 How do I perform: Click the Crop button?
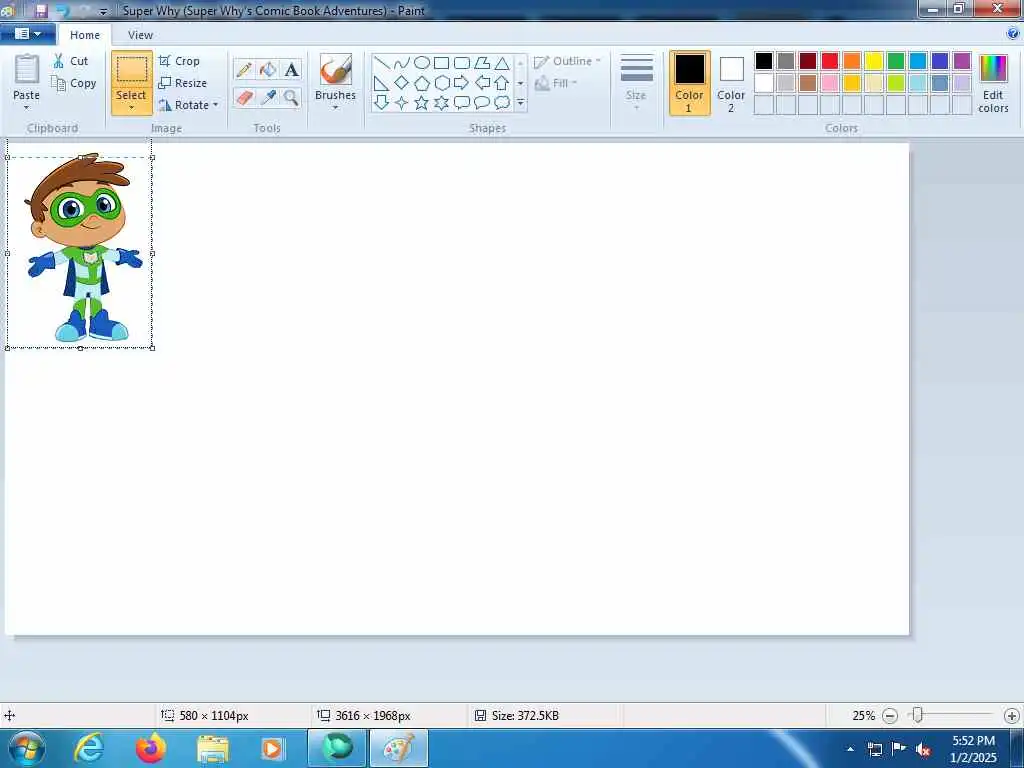coord(179,61)
